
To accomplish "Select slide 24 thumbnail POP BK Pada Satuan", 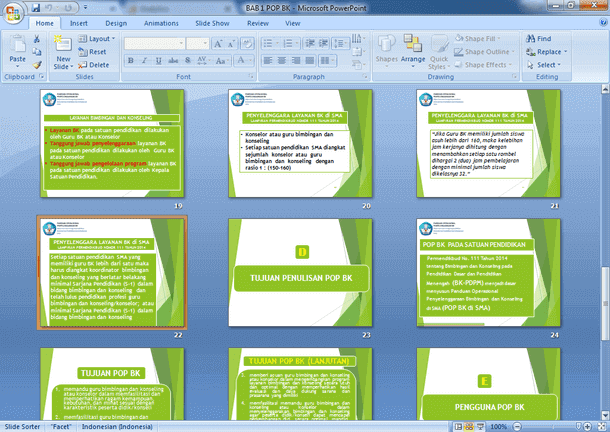I will [489, 272].
